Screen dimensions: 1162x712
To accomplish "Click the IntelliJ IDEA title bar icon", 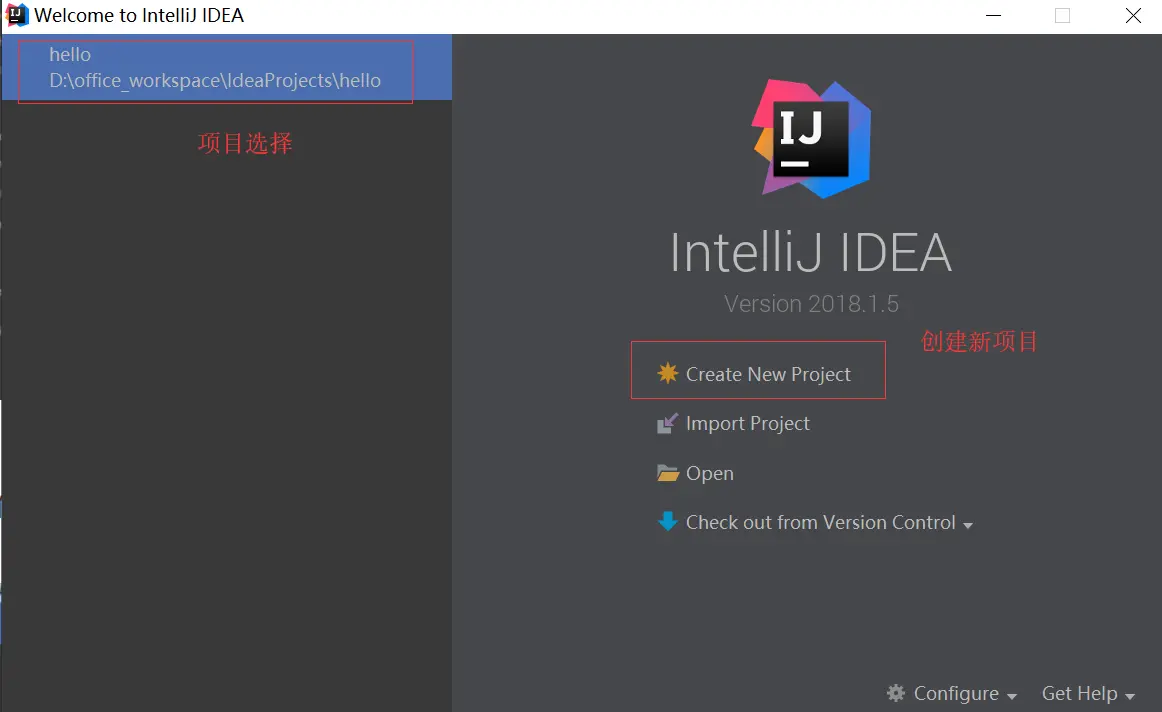I will coord(16,15).
